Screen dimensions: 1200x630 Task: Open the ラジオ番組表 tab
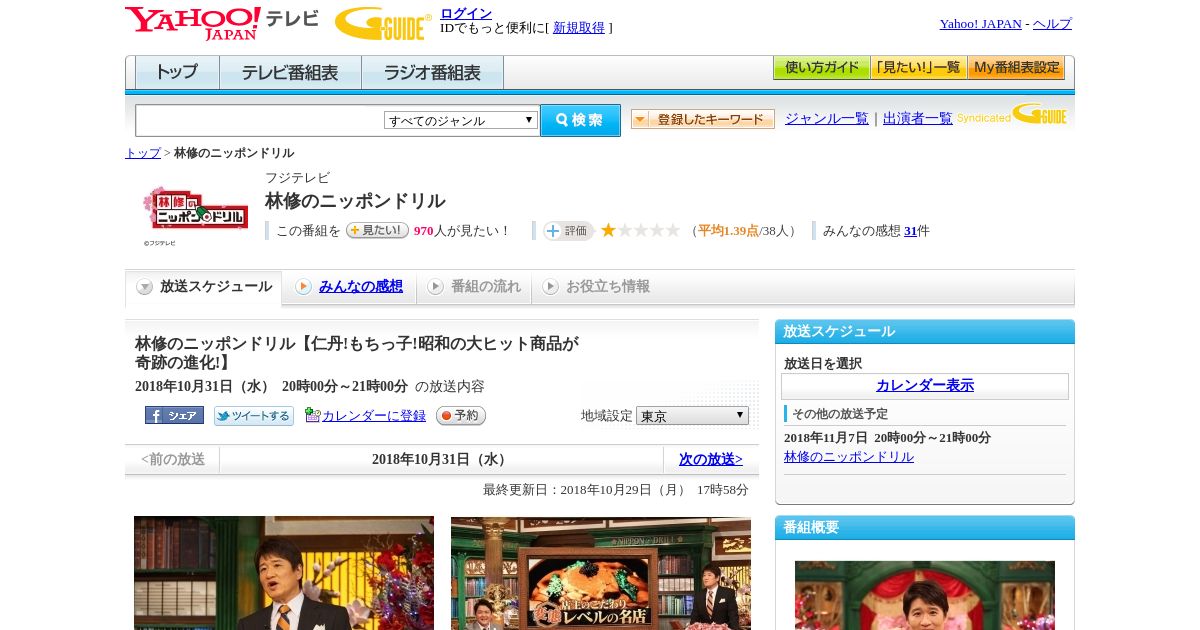pyautogui.click(x=432, y=73)
